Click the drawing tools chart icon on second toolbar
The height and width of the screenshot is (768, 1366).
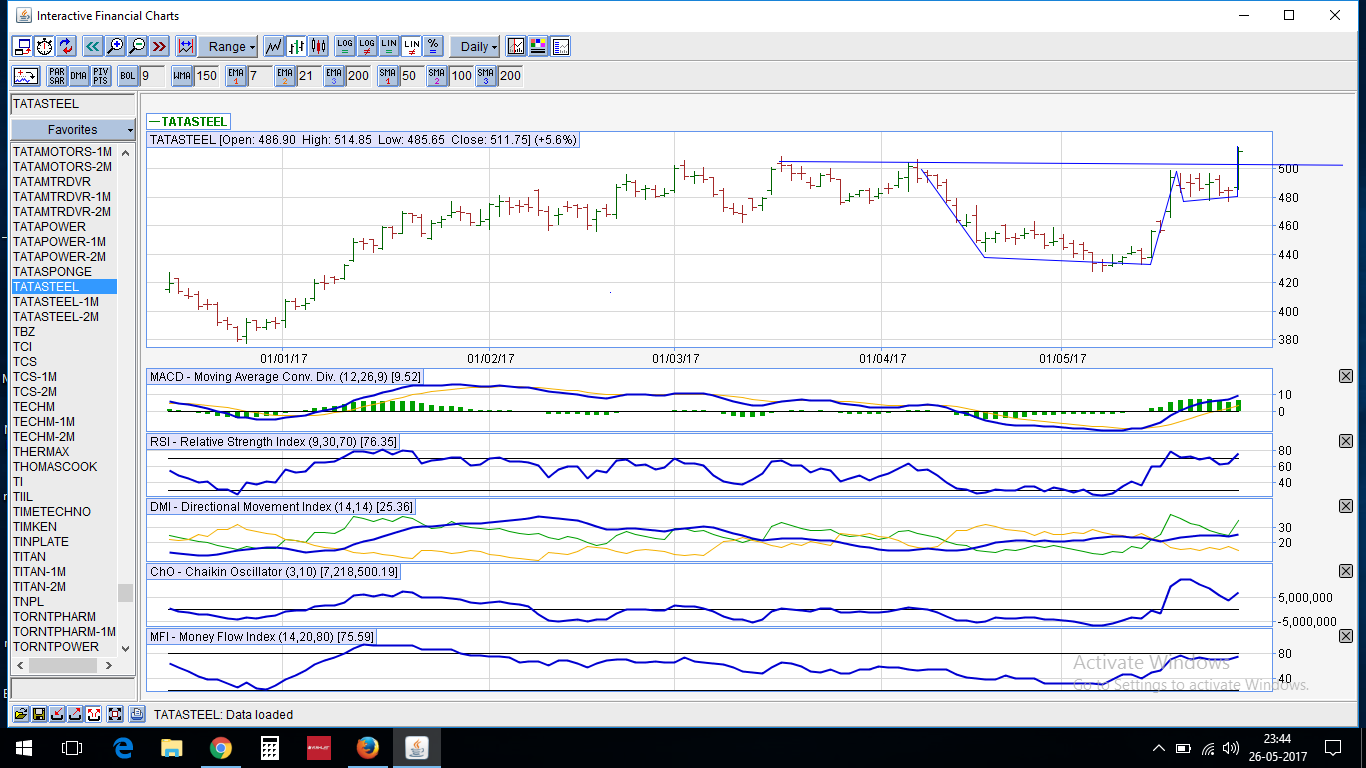click(x=26, y=76)
